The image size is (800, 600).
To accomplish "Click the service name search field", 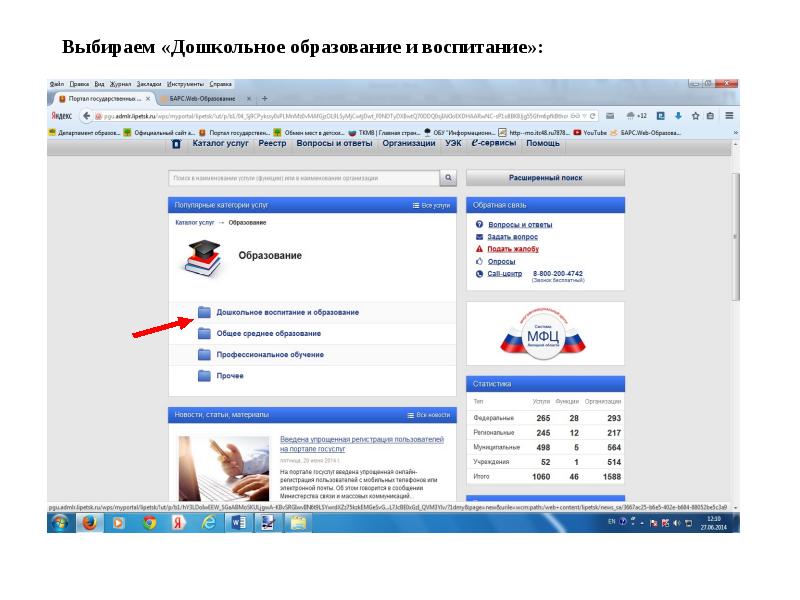I will [x=305, y=178].
